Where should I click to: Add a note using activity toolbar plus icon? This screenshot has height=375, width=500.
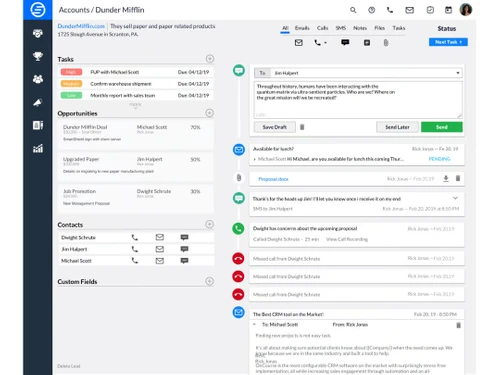pos(367,43)
